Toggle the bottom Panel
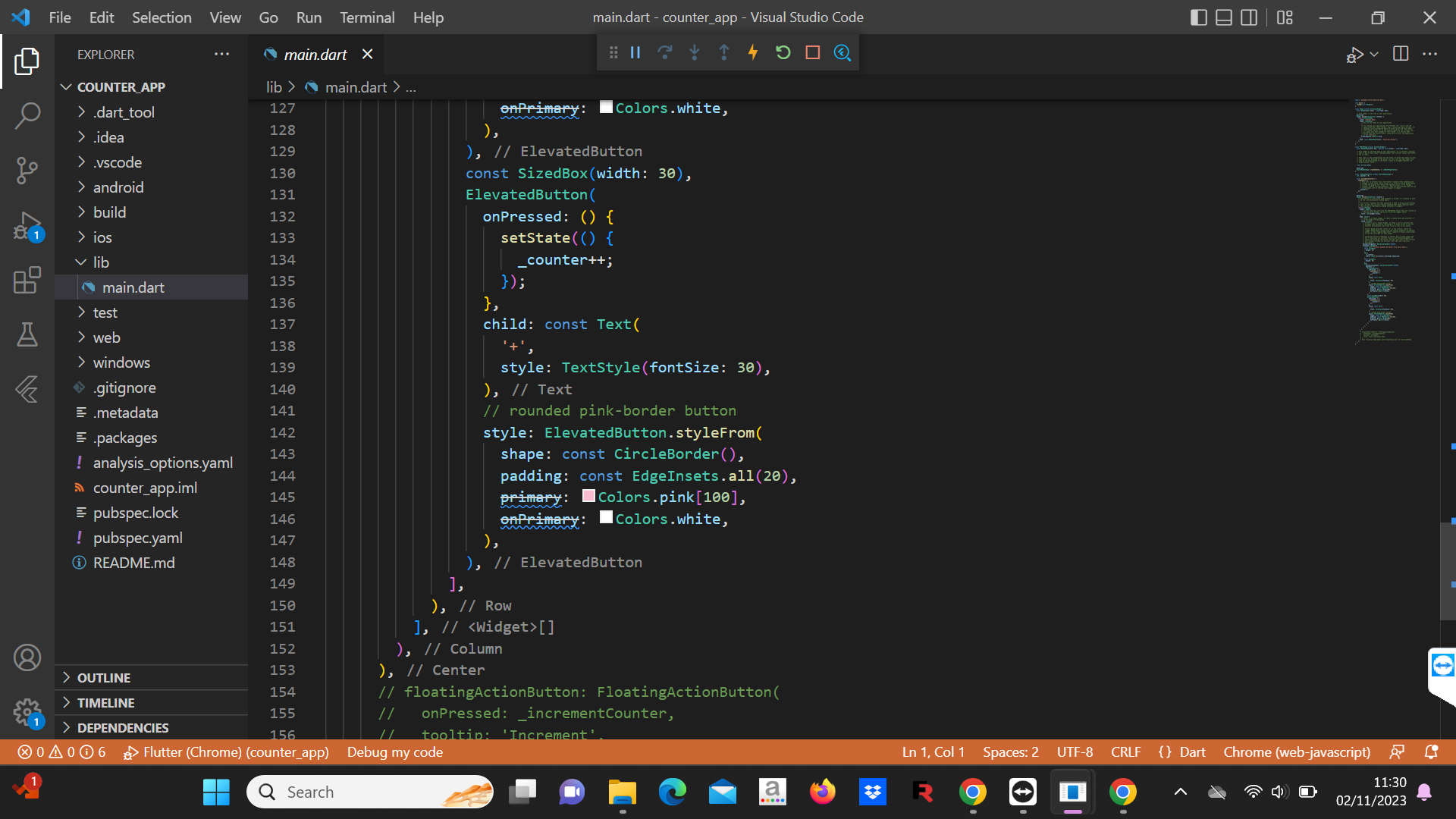 tap(1224, 17)
